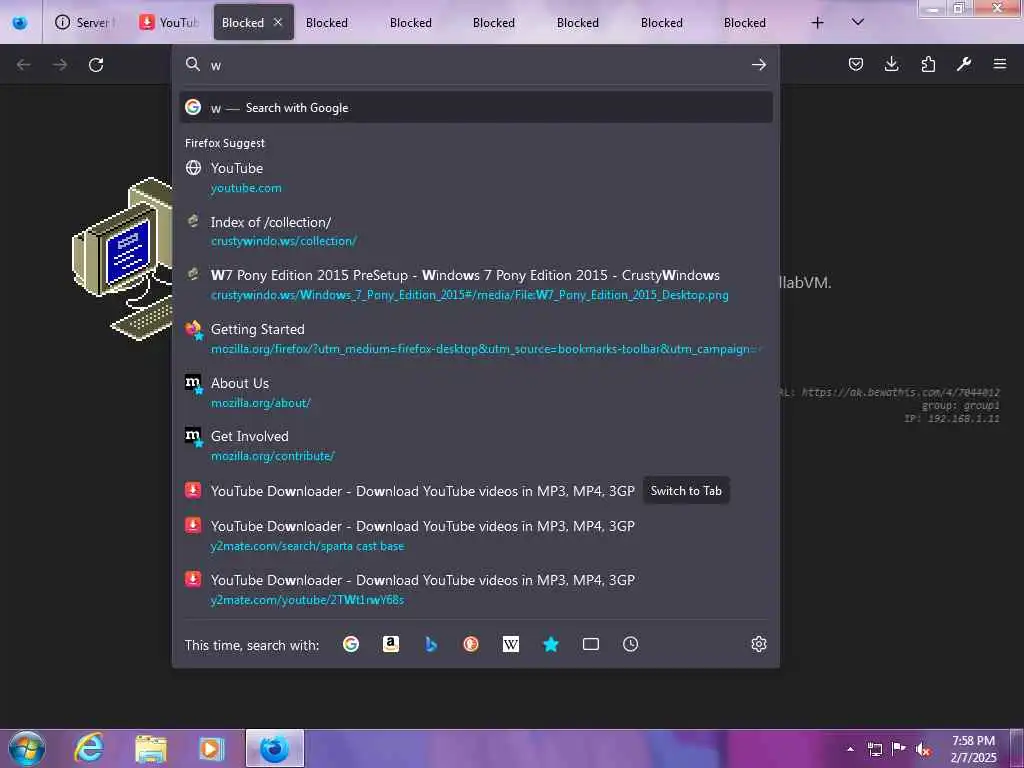Search only open Tabs icon
The width and height of the screenshot is (1024, 768).
590,645
